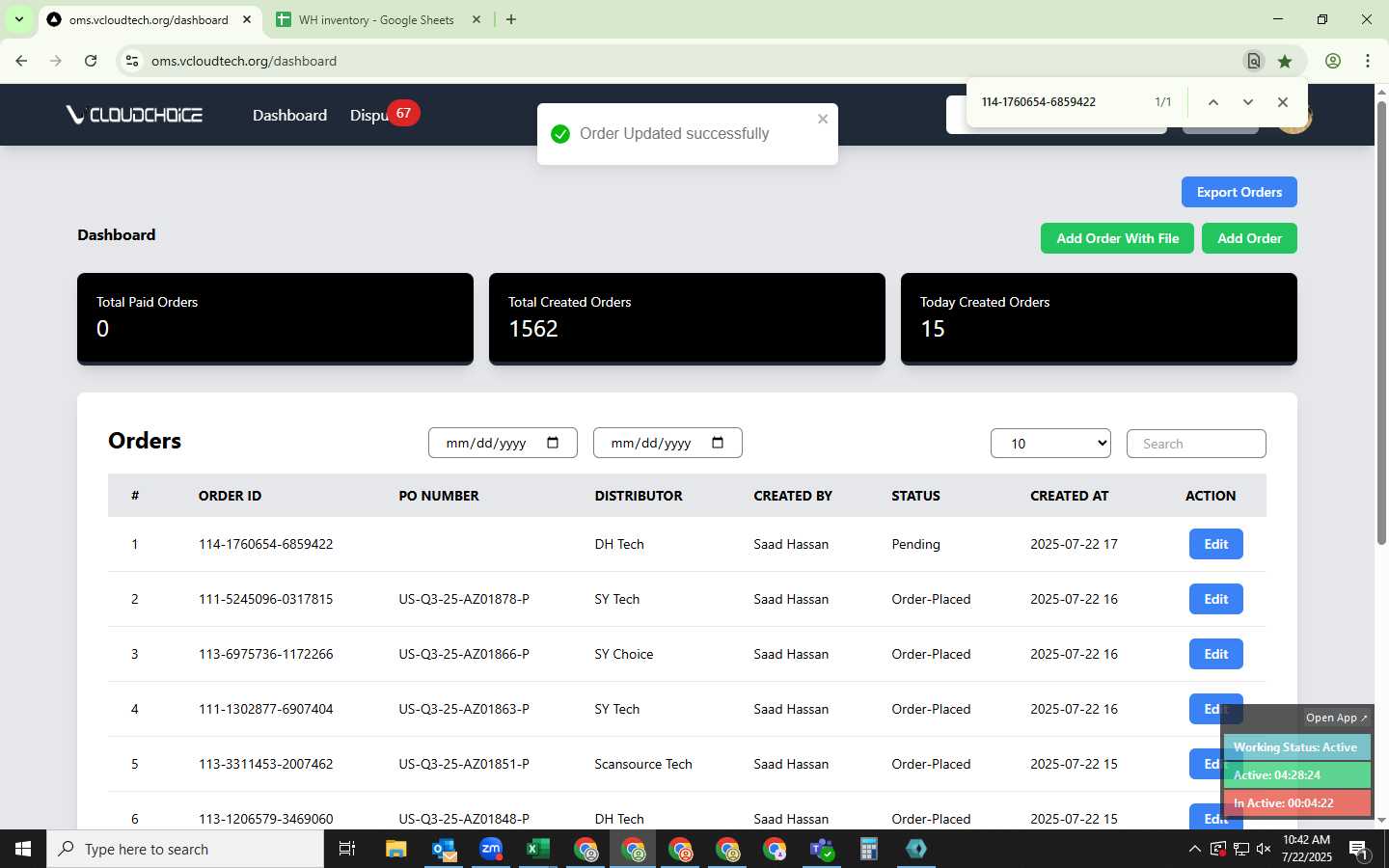1389x868 pixels.
Task: Open the find-in-page icon in address bar
Action: (x=1254, y=61)
